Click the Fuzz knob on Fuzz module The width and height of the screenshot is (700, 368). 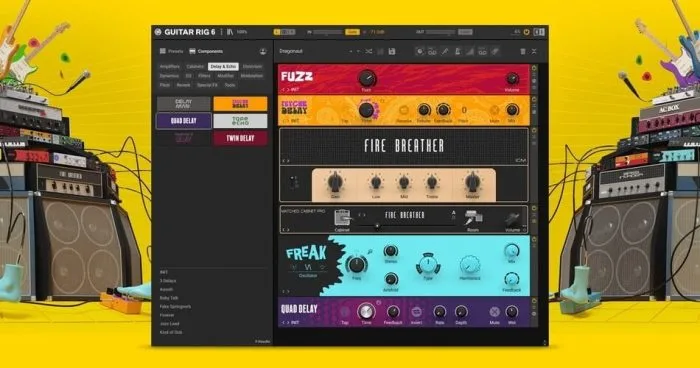click(x=367, y=79)
